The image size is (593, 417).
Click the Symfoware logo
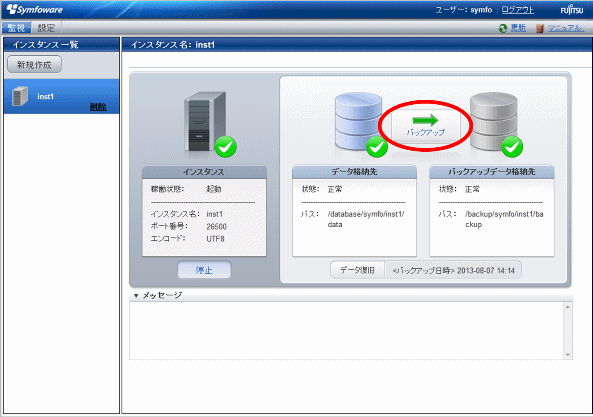tap(35, 9)
